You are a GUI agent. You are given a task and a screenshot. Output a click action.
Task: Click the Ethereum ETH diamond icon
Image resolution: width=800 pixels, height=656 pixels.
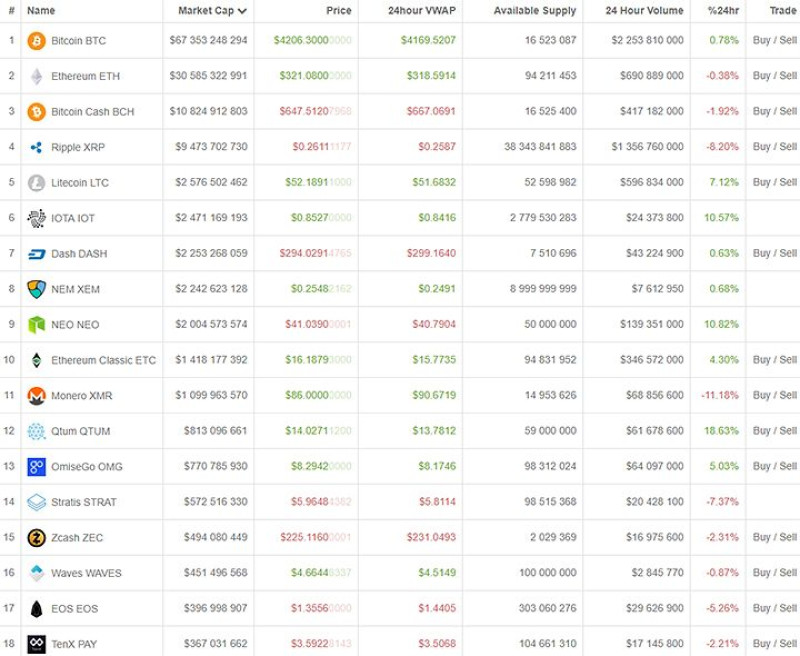36,77
